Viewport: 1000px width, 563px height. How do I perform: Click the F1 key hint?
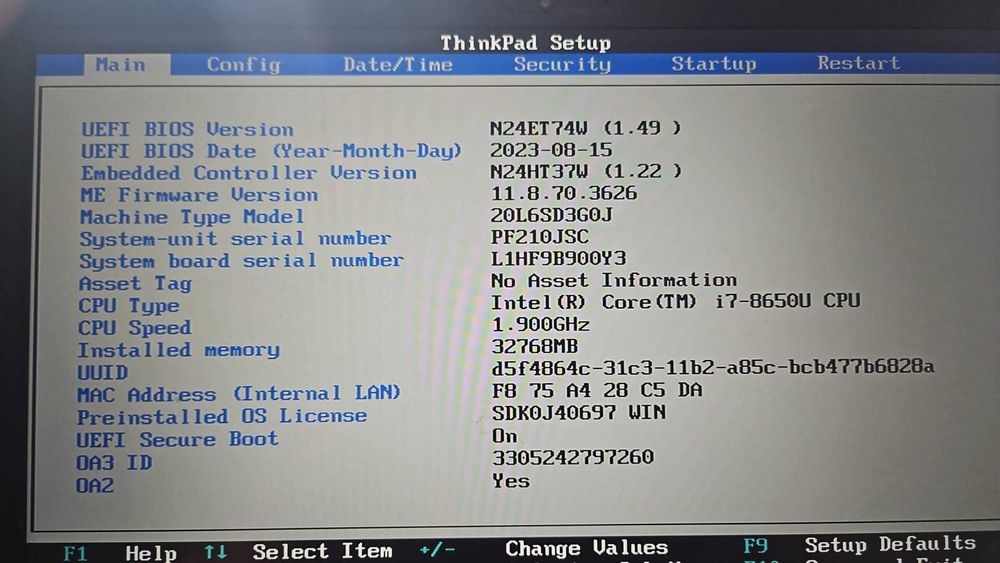point(75,553)
